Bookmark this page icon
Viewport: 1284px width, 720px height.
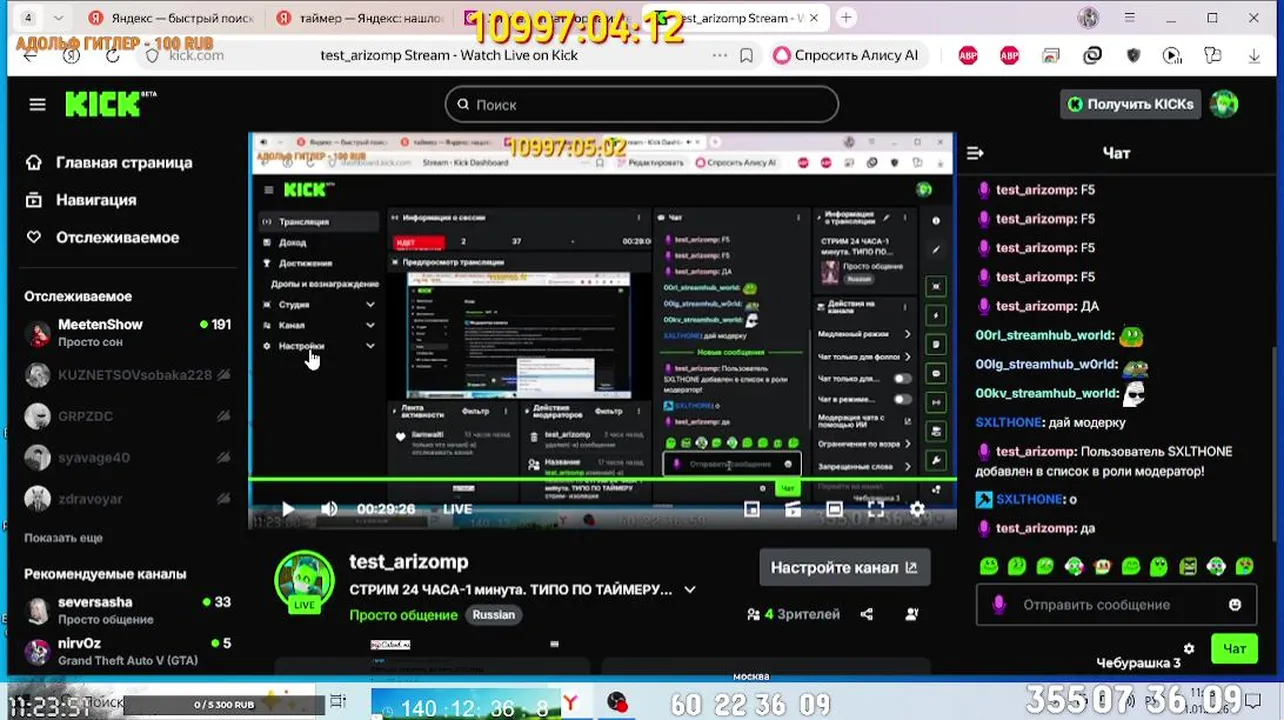pos(746,56)
